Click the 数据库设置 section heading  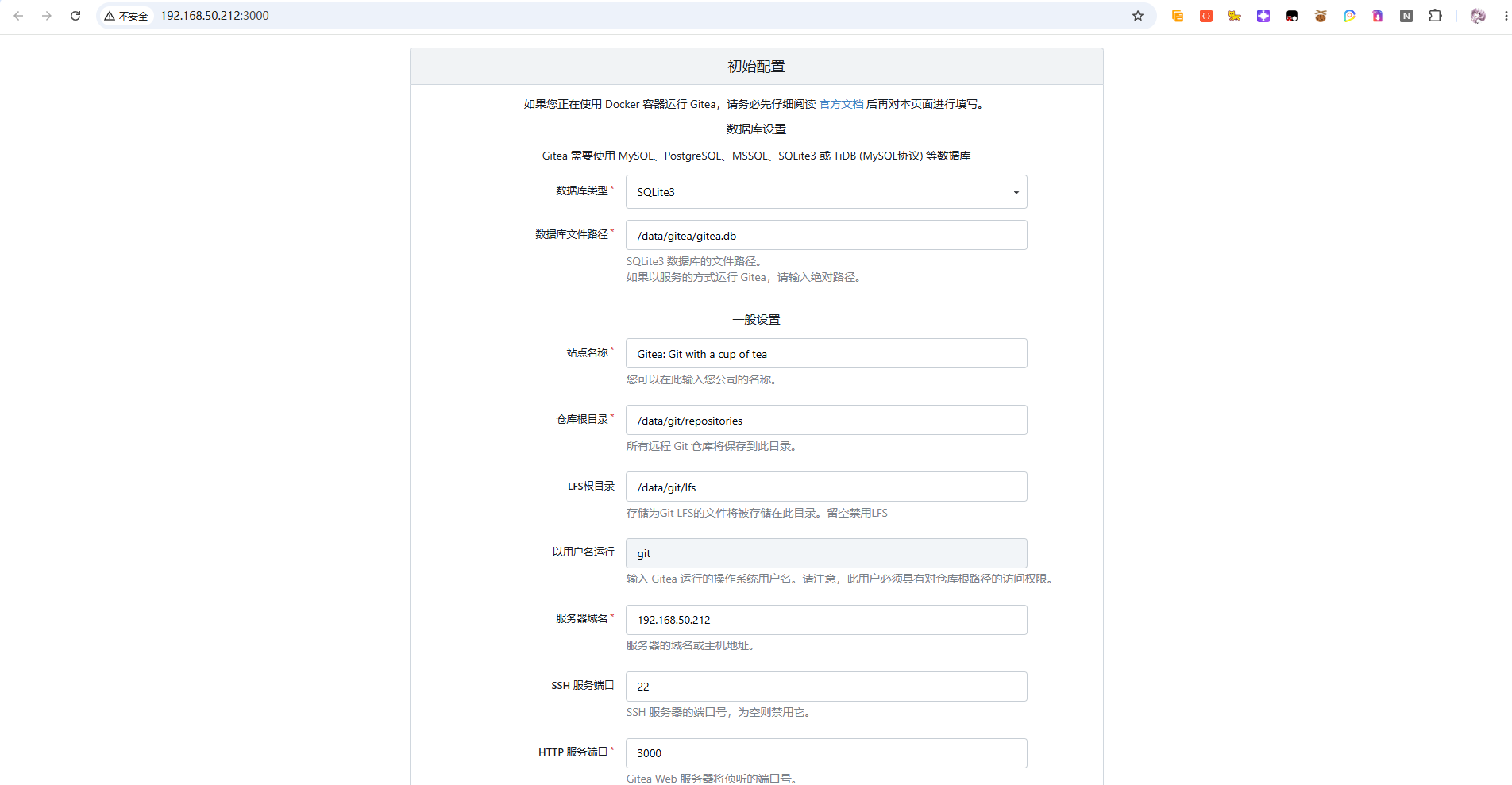coord(756,129)
